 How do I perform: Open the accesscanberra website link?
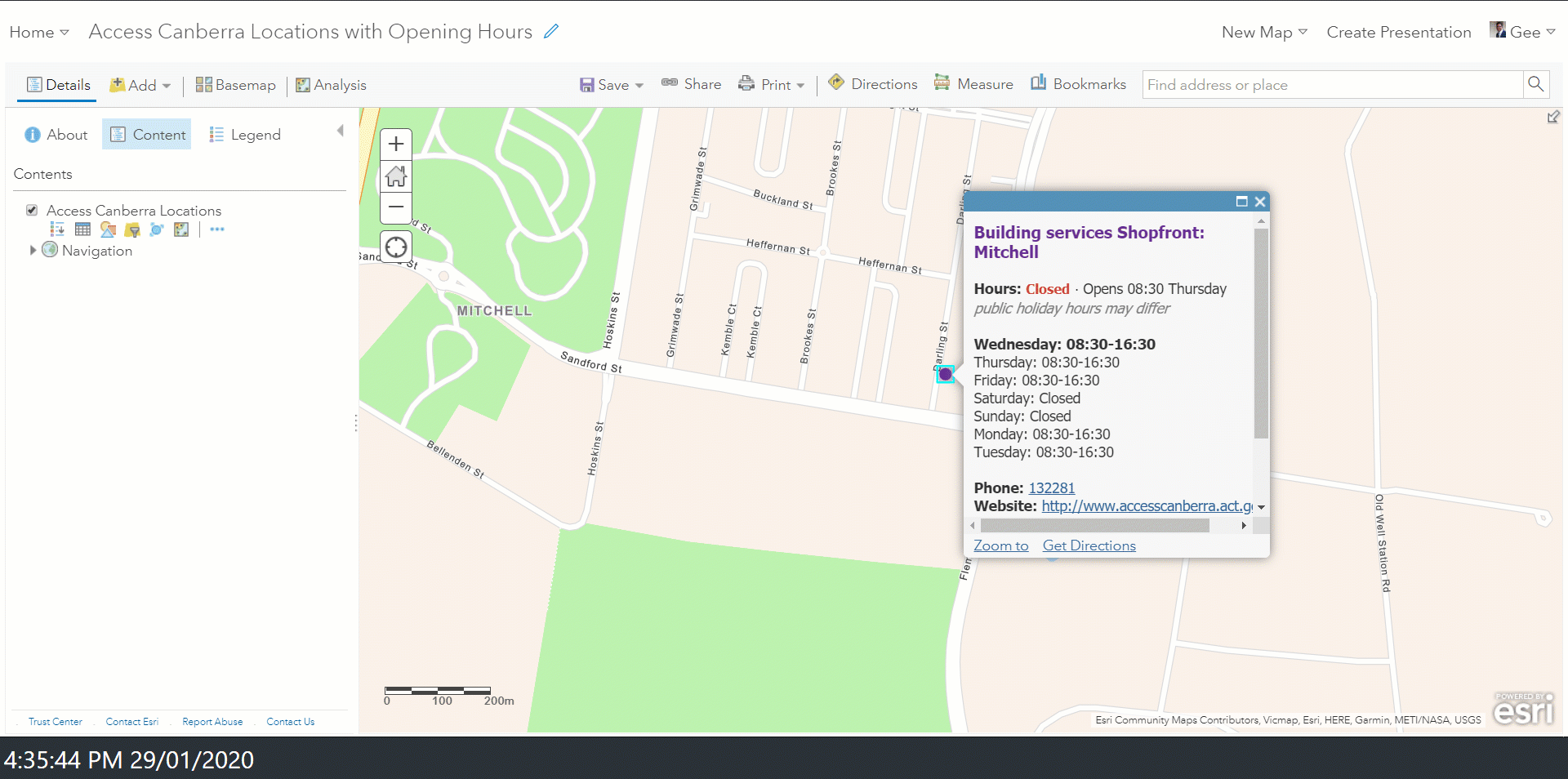(x=1147, y=505)
